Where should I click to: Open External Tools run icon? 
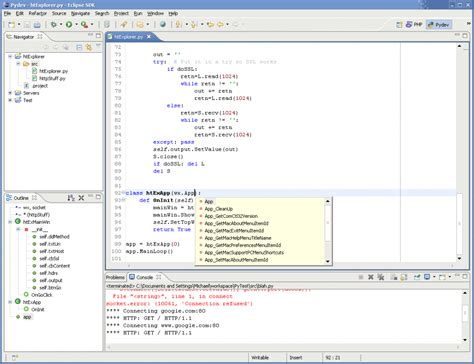pos(84,25)
